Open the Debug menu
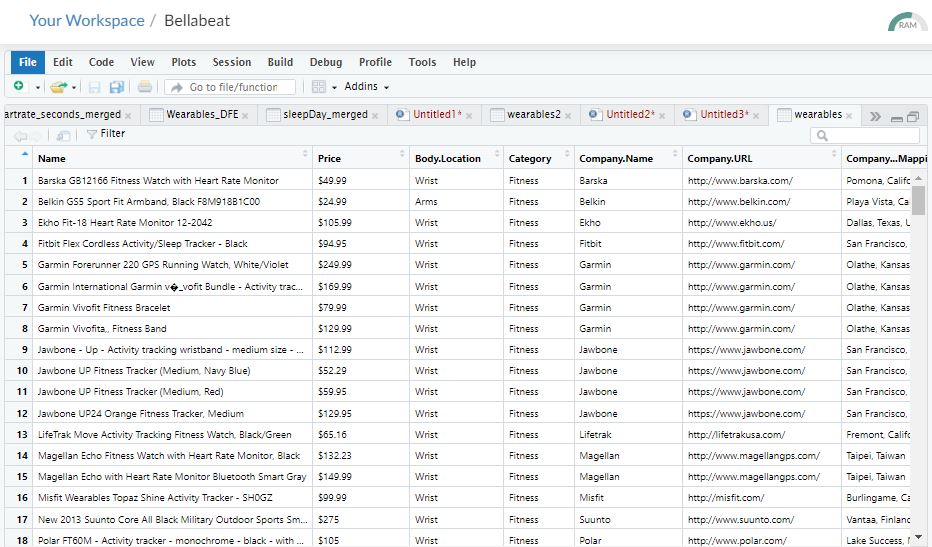The height and width of the screenshot is (547, 932). (x=326, y=62)
